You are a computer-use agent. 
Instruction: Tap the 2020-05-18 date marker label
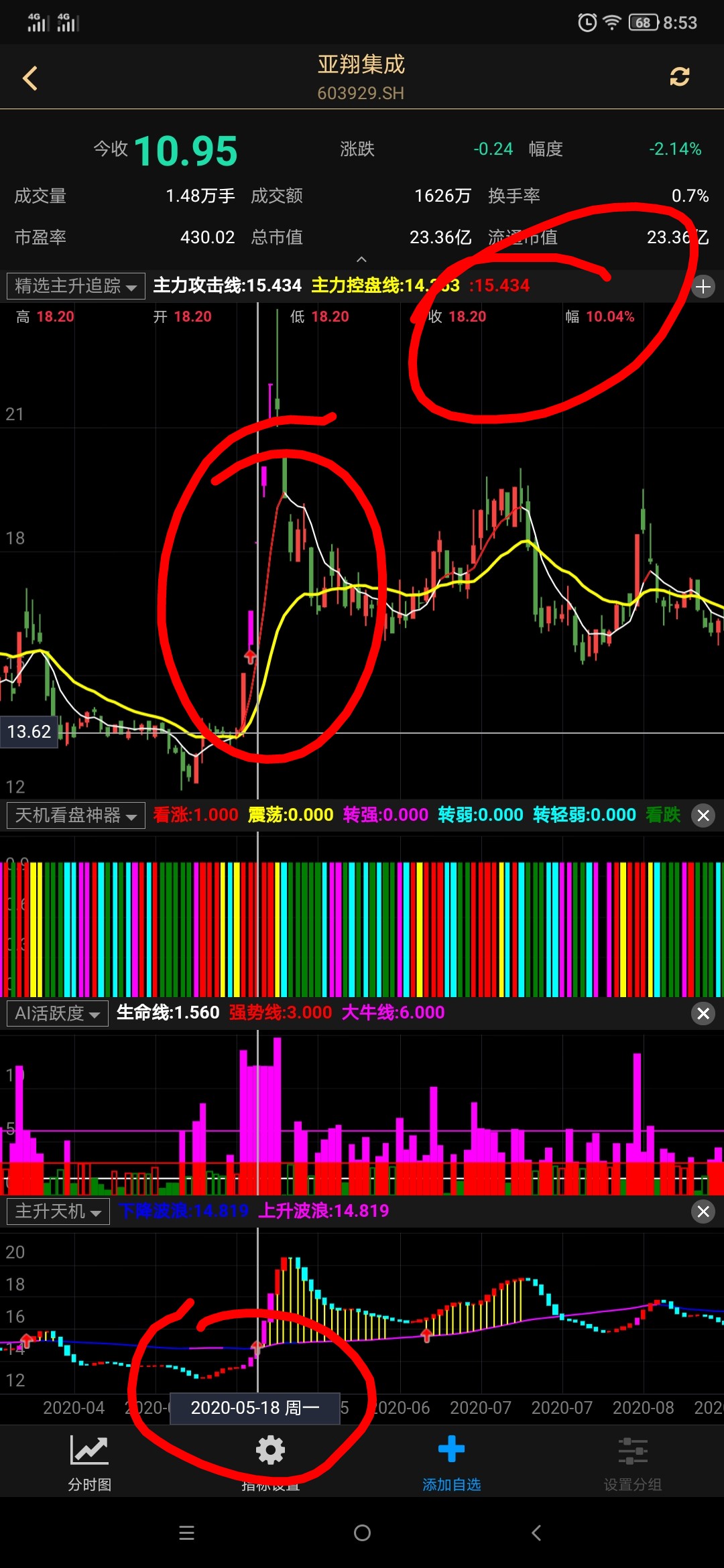255,1408
